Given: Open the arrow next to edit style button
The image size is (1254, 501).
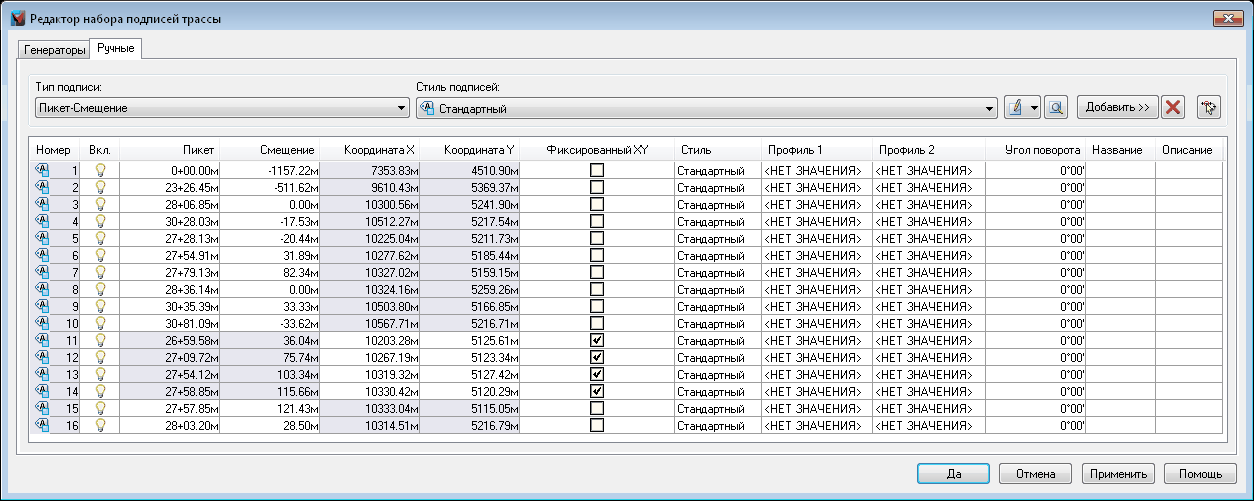Looking at the screenshot, I should pos(1033,107).
